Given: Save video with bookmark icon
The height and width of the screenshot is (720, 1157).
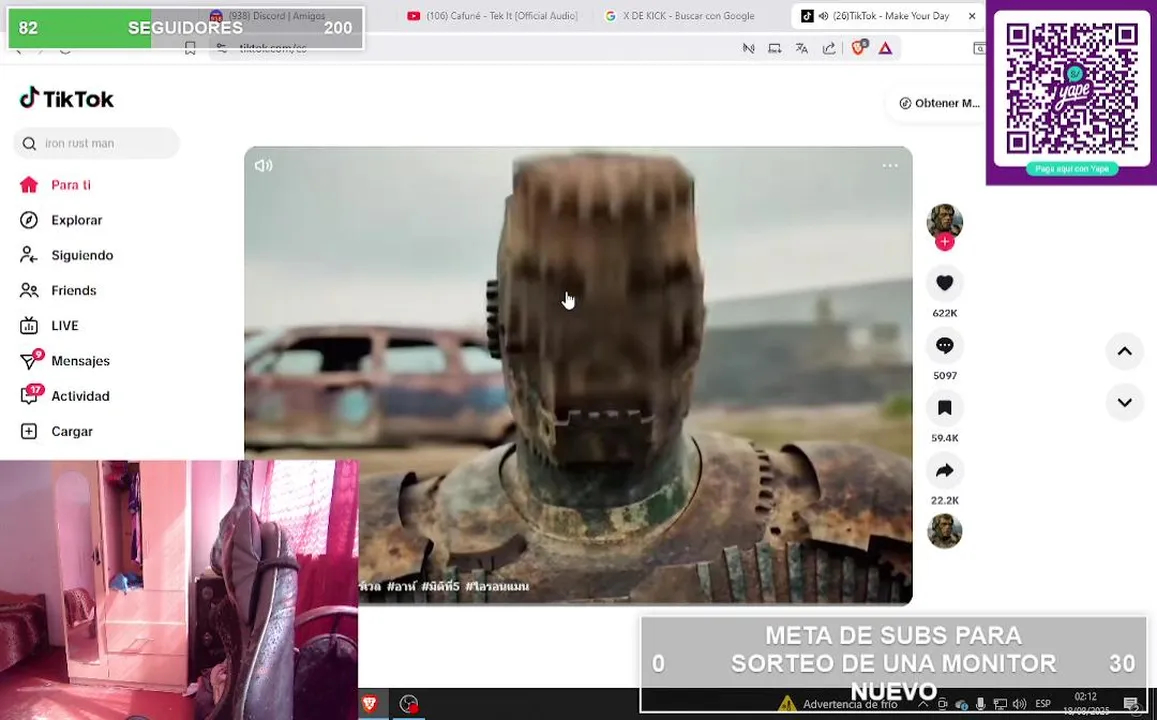Looking at the screenshot, I should click(944, 408).
